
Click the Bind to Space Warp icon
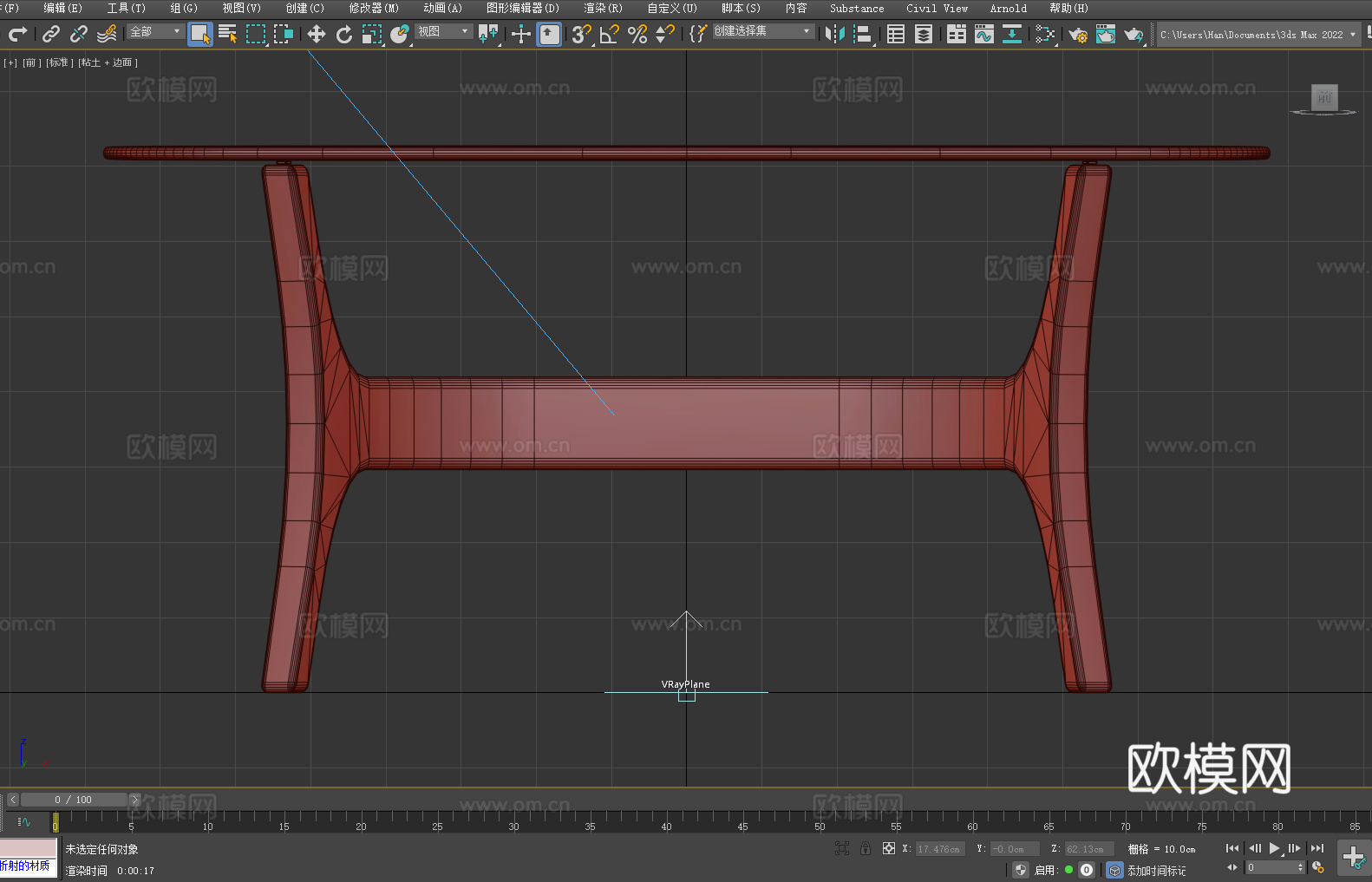[x=107, y=34]
